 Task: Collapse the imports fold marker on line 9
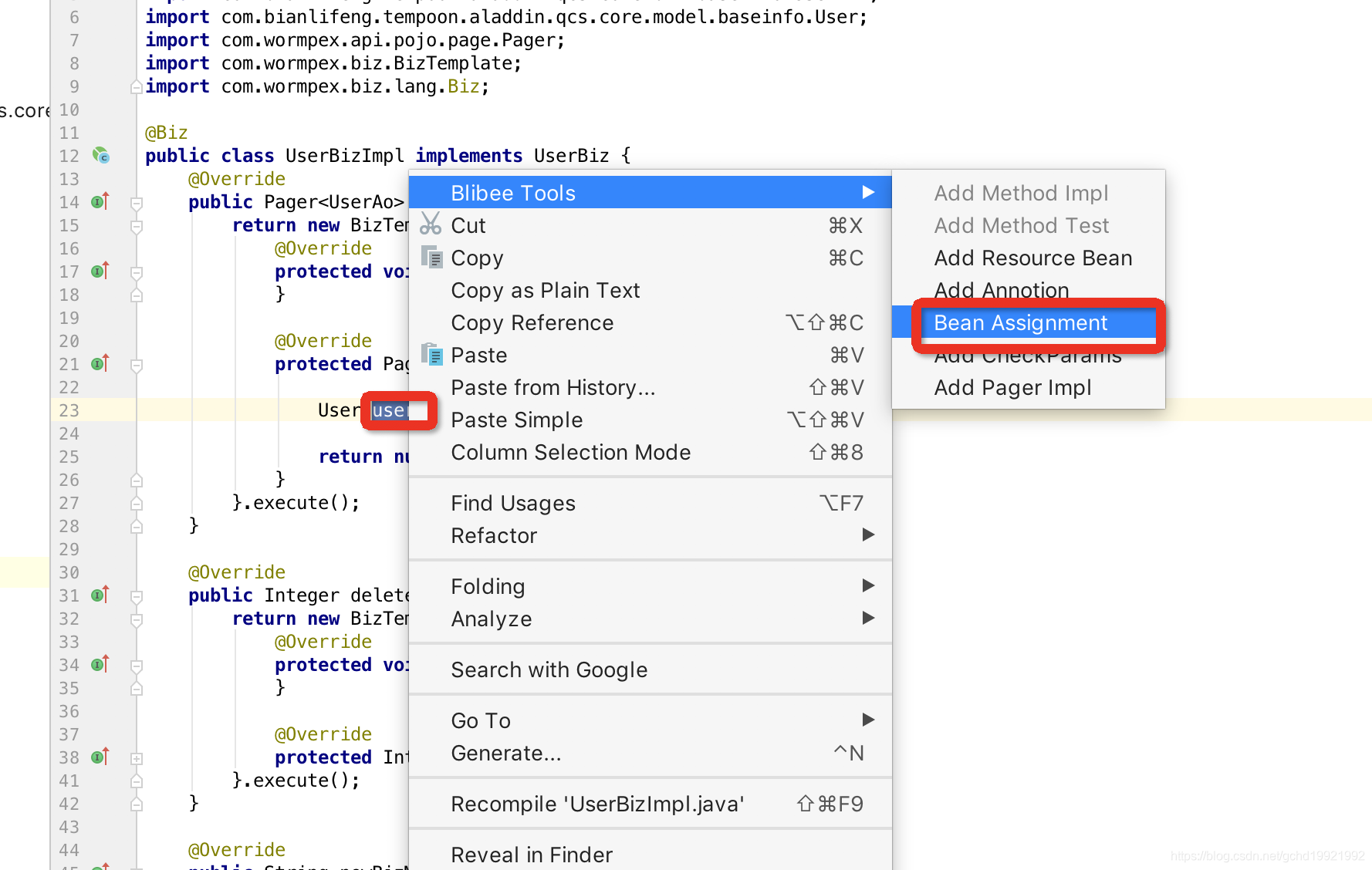click(137, 87)
